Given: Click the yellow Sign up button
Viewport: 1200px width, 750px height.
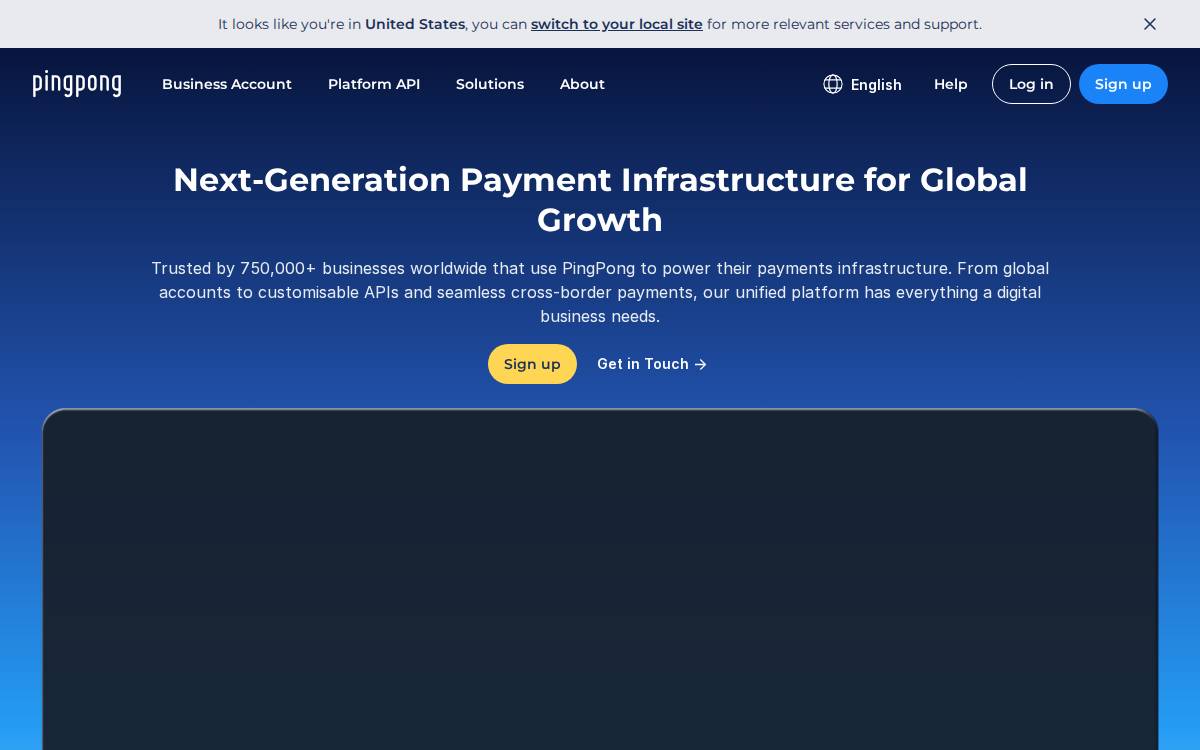Looking at the screenshot, I should [x=532, y=364].
